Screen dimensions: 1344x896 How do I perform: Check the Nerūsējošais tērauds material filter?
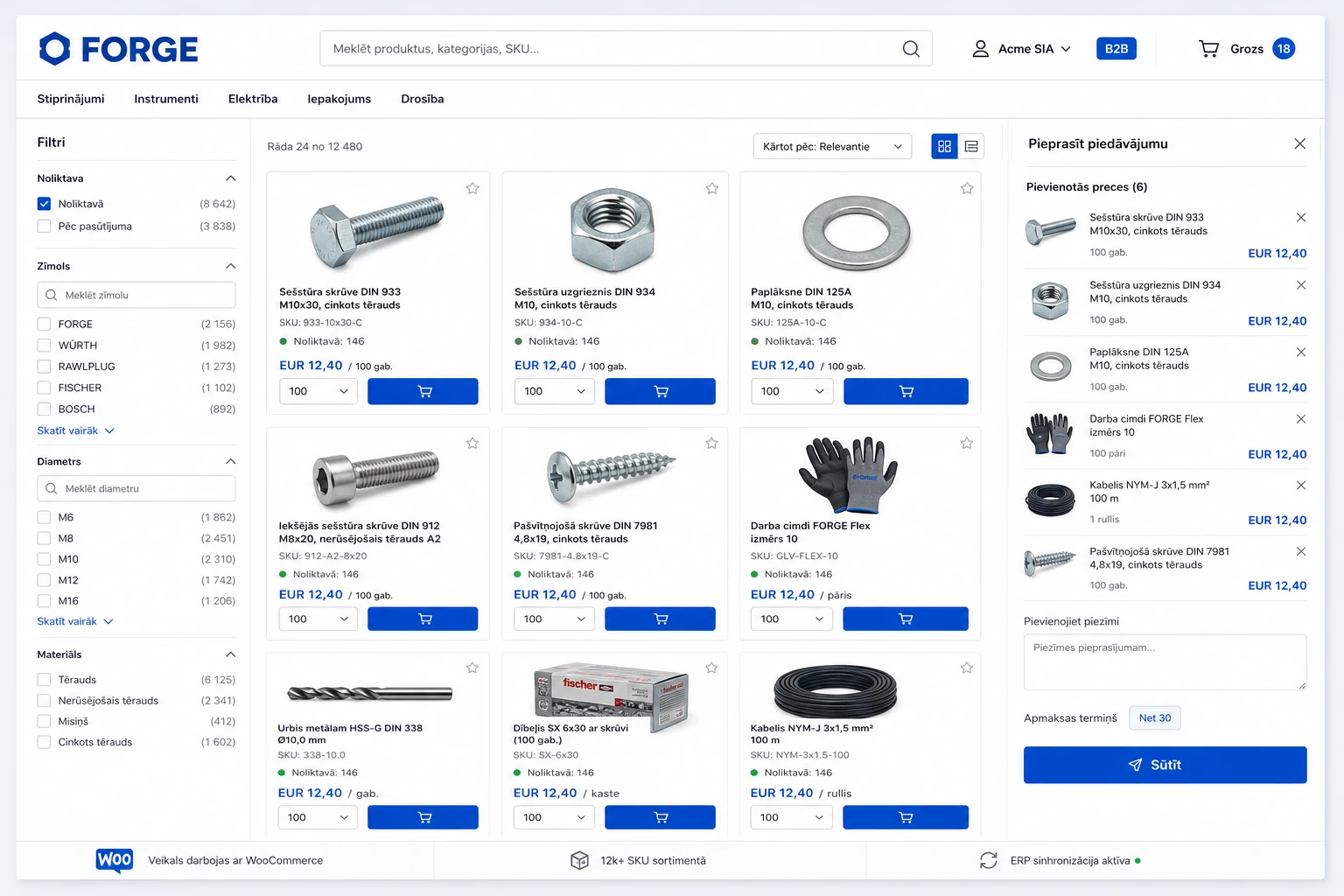(x=44, y=701)
